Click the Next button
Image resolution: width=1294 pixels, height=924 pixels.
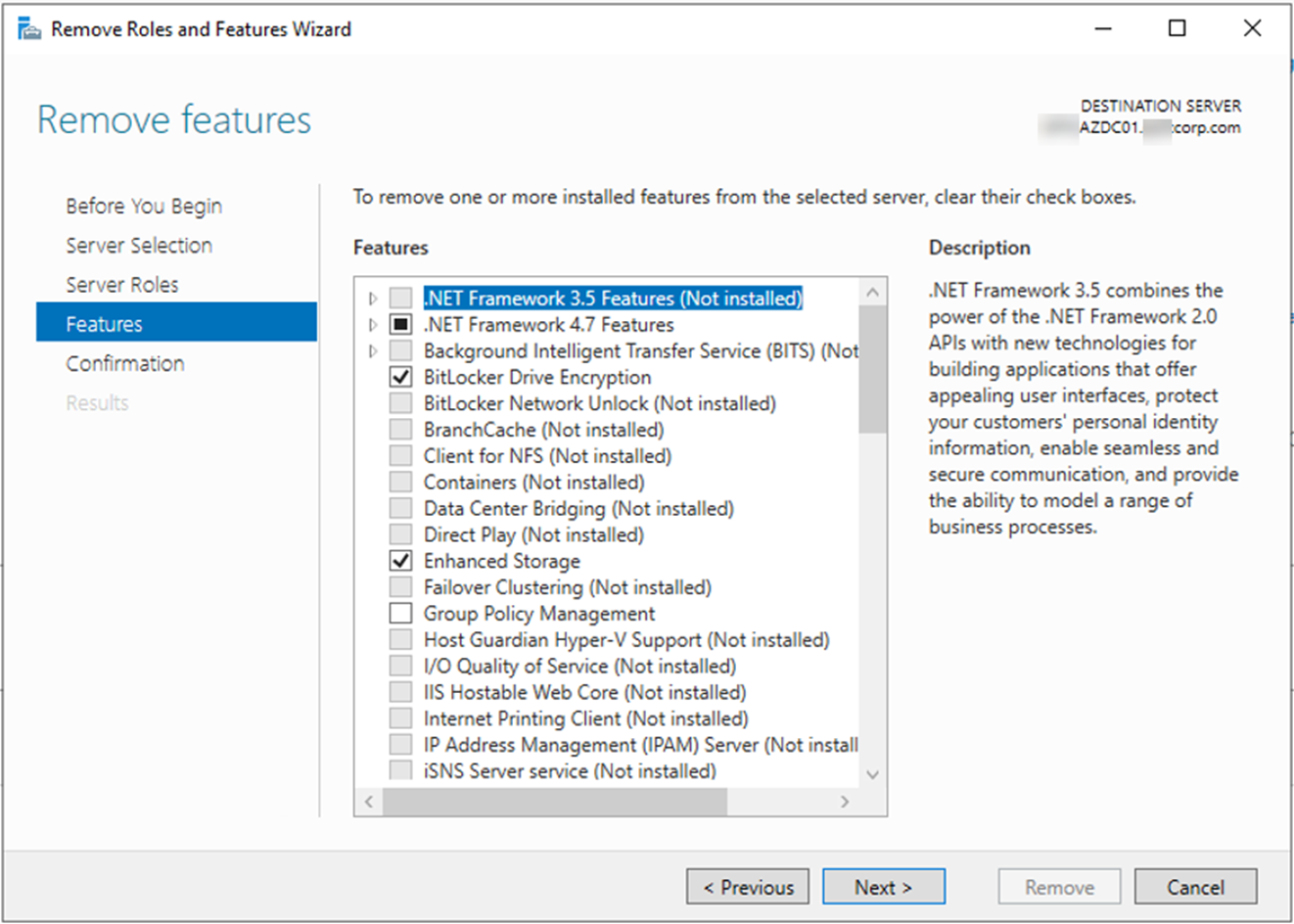pos(883,887)
